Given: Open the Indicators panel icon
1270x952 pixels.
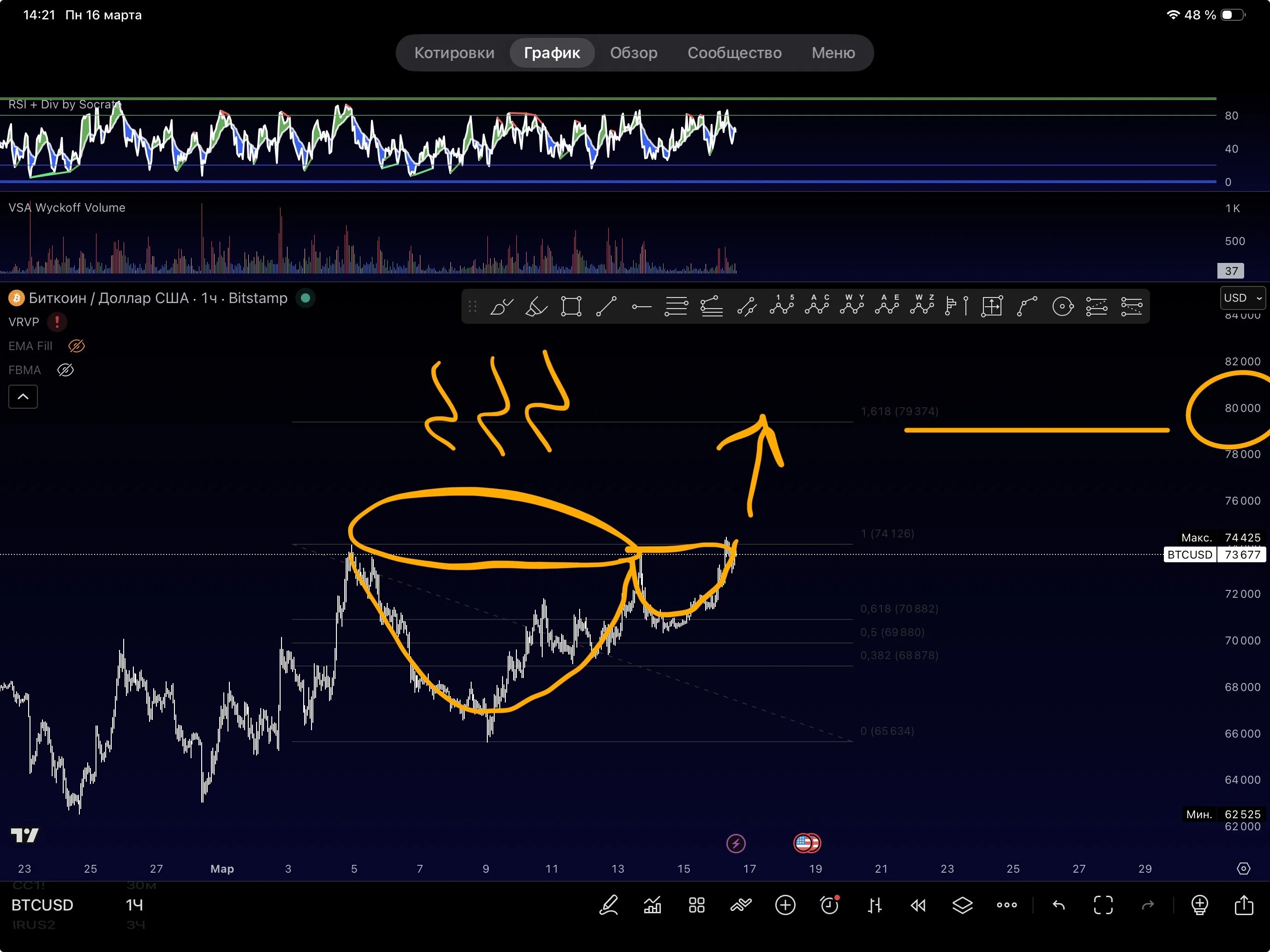Looking at the screenshot, I should (653, 905).
